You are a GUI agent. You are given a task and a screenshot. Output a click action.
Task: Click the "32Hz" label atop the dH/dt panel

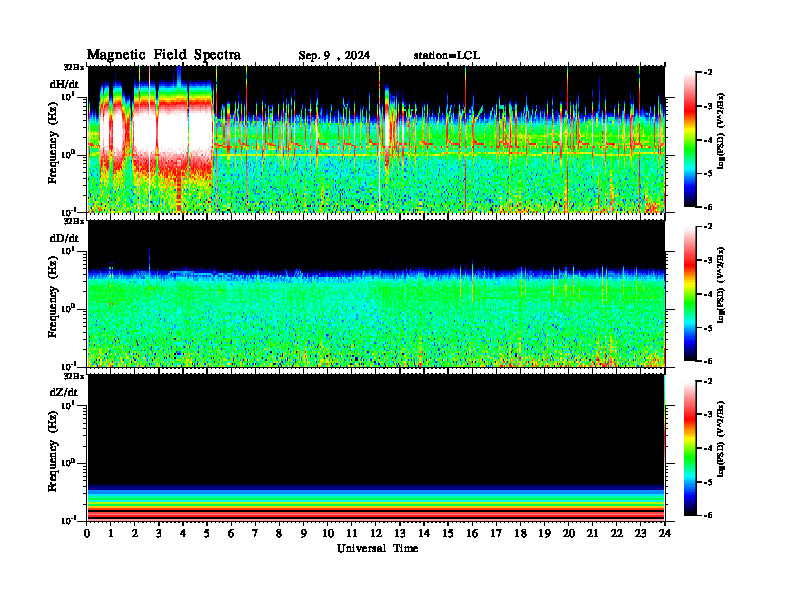pyautogui.click(x=74, y=67)
